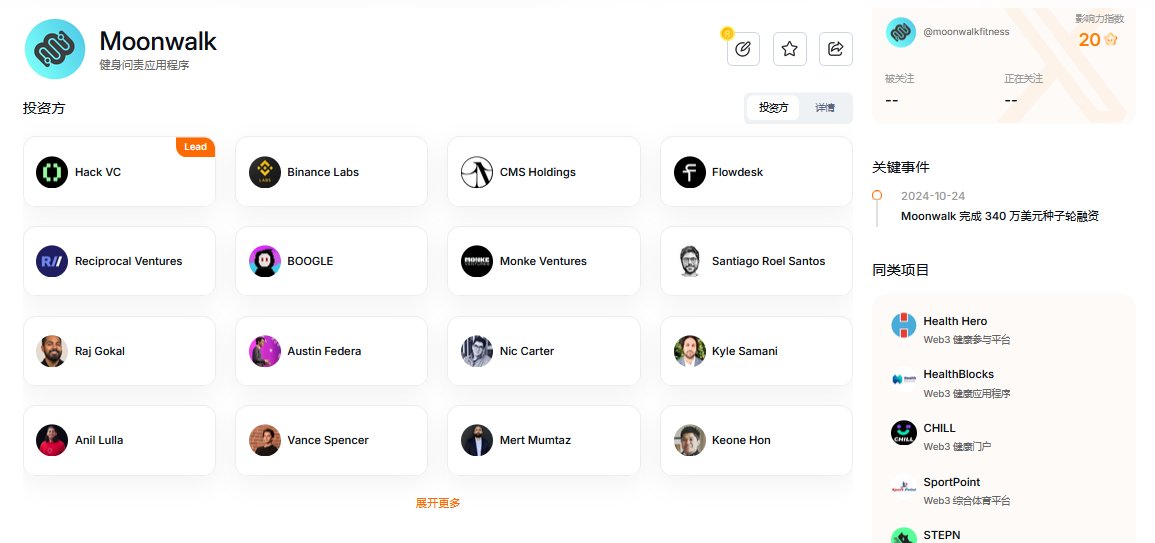
Task: Click the Moonwalk project logo
Action: point(55,49)
